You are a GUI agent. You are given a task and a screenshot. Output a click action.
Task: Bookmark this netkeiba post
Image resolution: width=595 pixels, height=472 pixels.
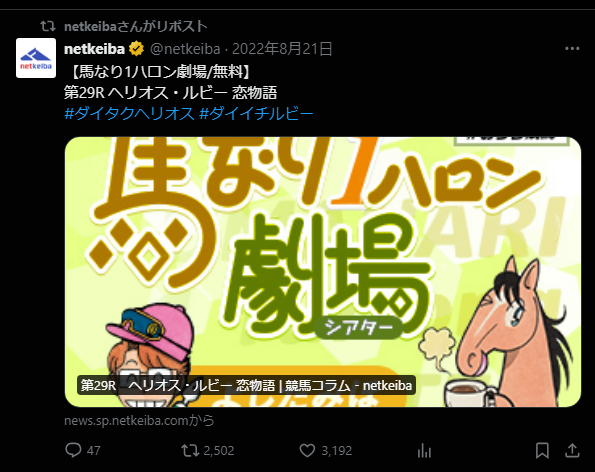coord(542,451)
